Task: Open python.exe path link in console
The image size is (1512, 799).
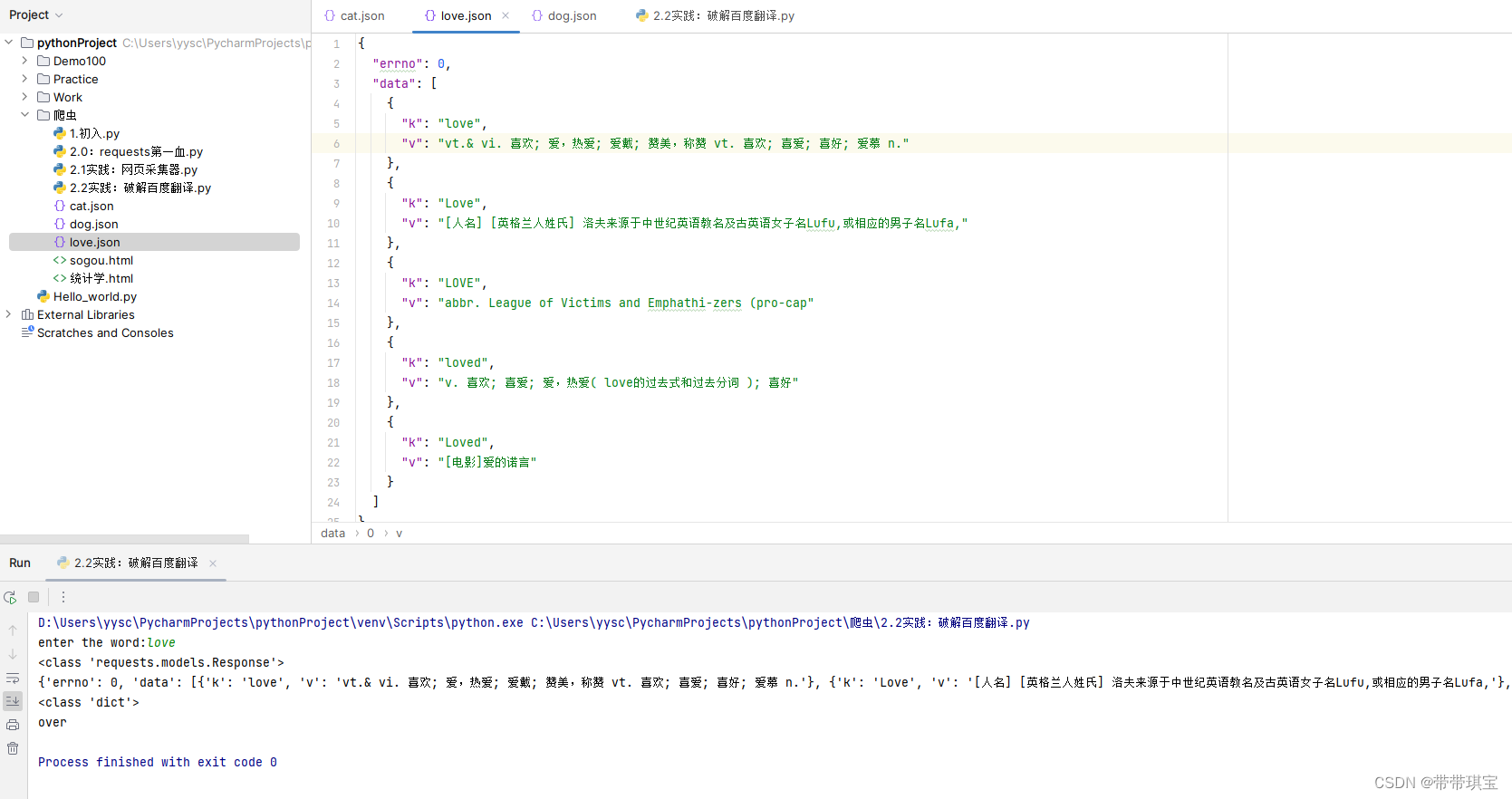Action: tap(281, 622)
